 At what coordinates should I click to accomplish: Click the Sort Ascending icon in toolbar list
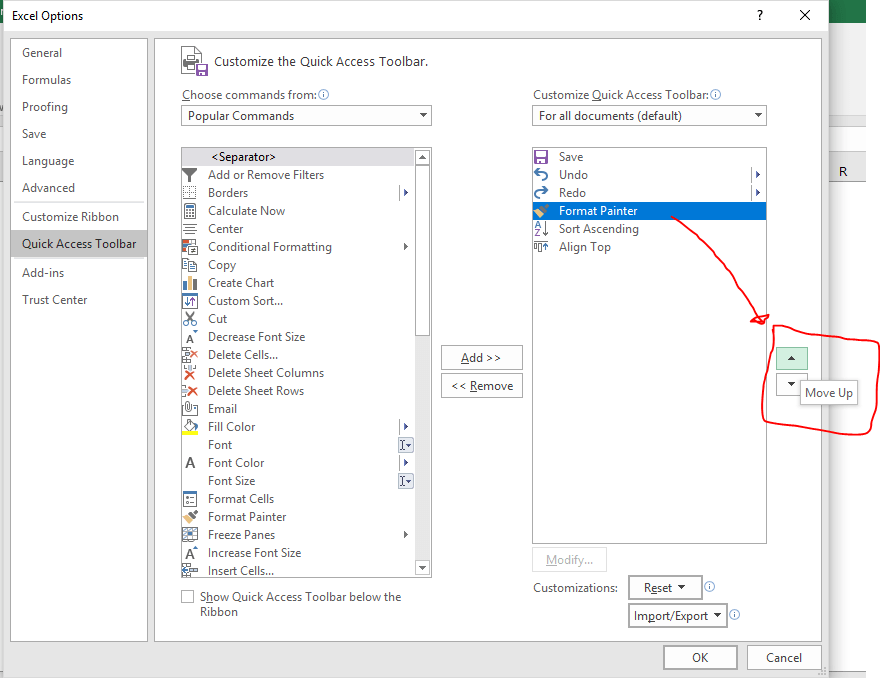pos(541,229)
